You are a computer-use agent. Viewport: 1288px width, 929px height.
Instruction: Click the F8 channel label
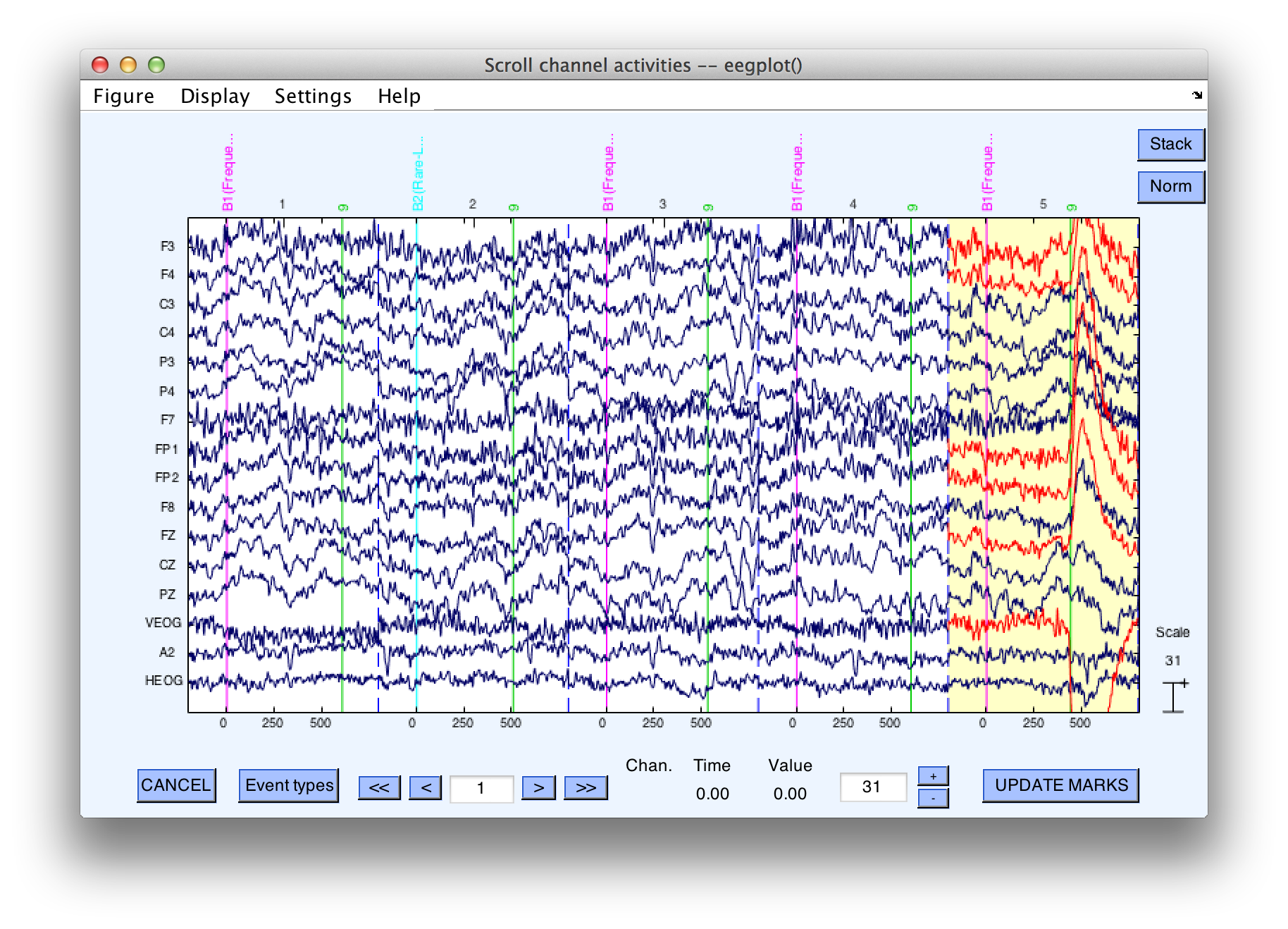(167, 507)
